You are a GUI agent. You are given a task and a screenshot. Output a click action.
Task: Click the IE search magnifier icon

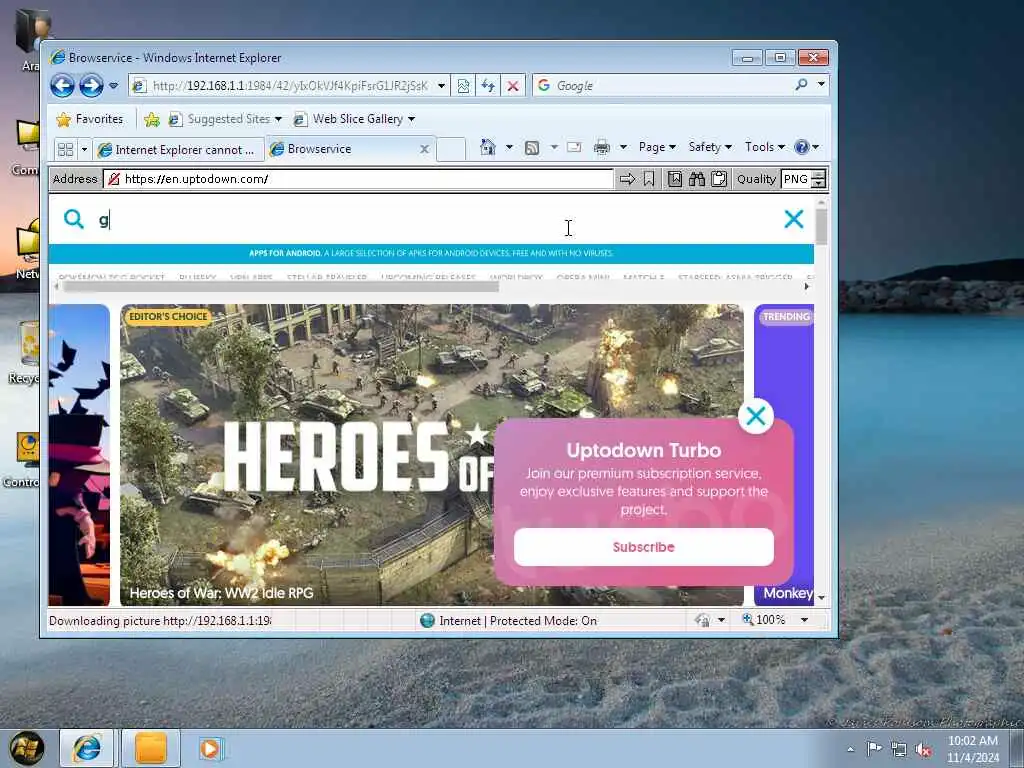tap(801, 85)
